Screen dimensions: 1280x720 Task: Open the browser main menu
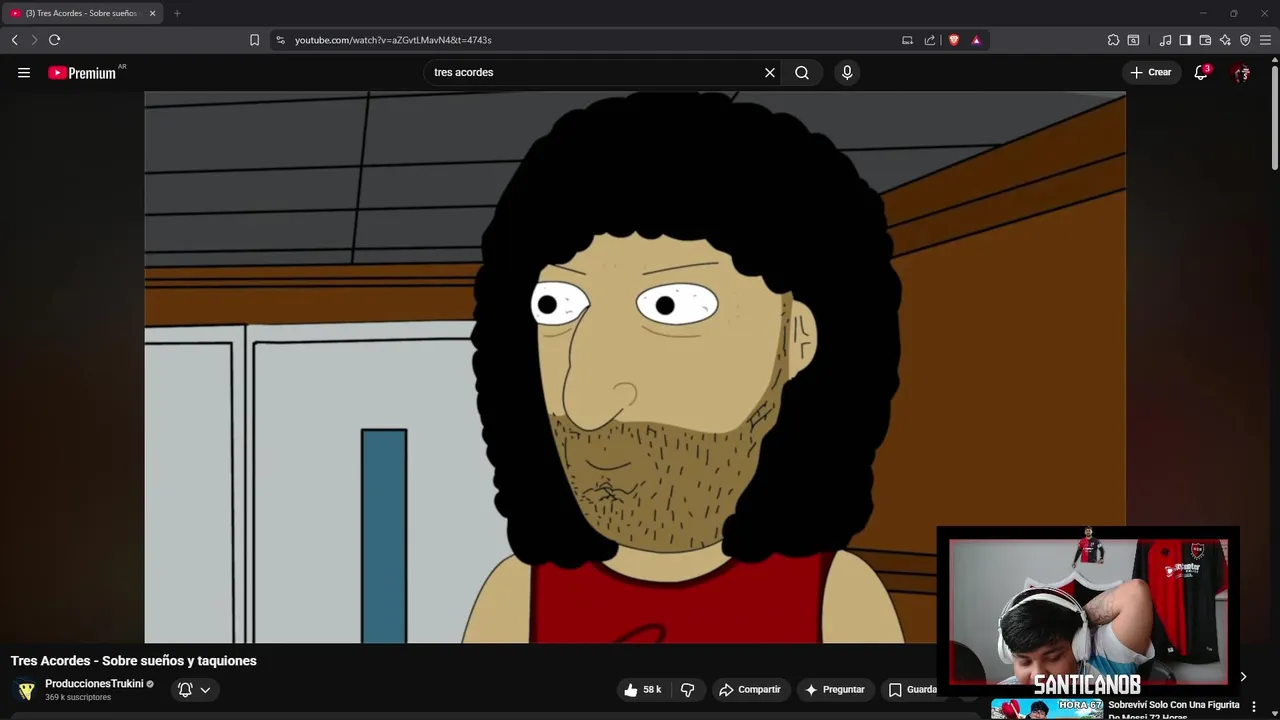(1265, 40)
